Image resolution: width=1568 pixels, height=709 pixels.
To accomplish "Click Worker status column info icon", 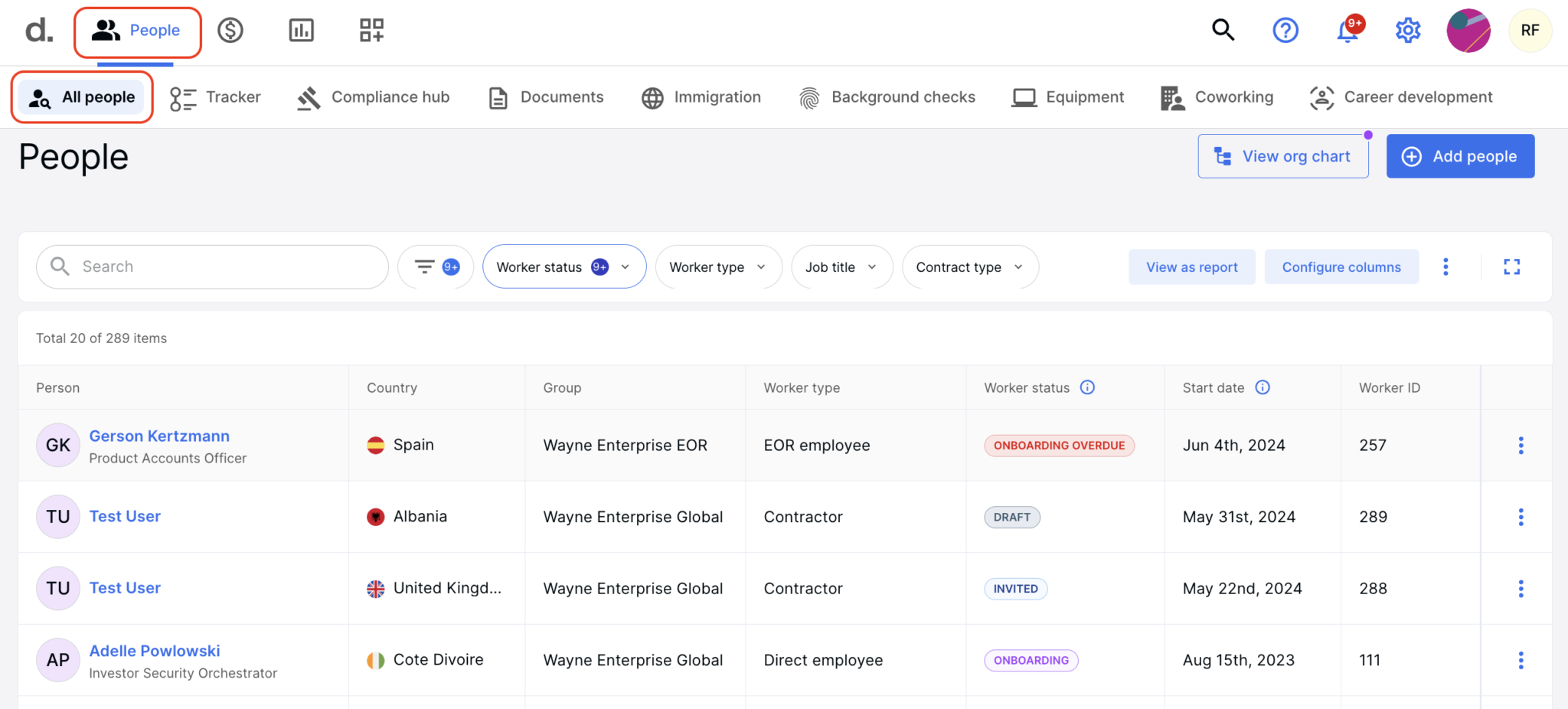I will tap(1087, 387).
